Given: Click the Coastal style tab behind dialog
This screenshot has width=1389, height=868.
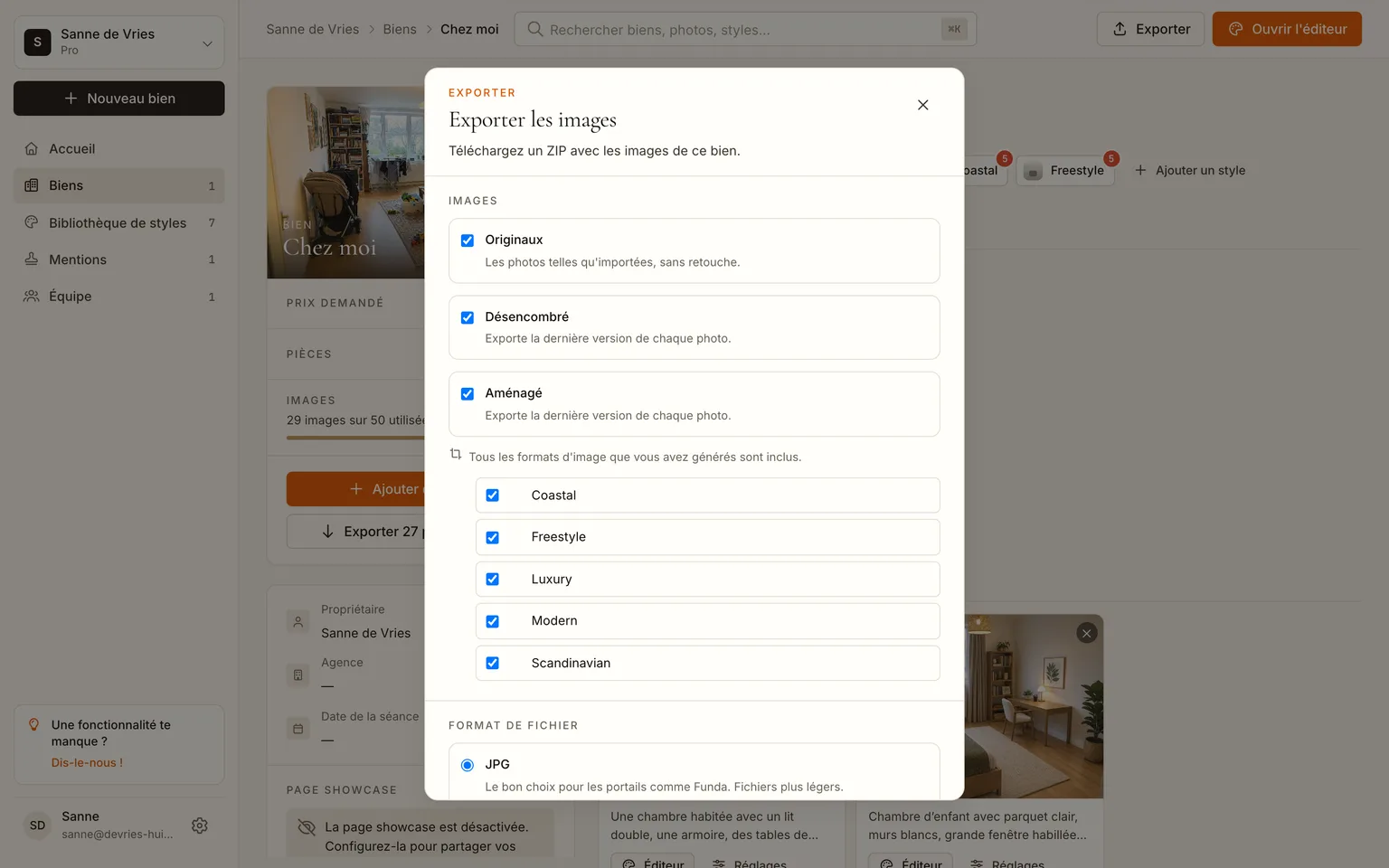Looking at the screenshot, I should tap(986, 170).
